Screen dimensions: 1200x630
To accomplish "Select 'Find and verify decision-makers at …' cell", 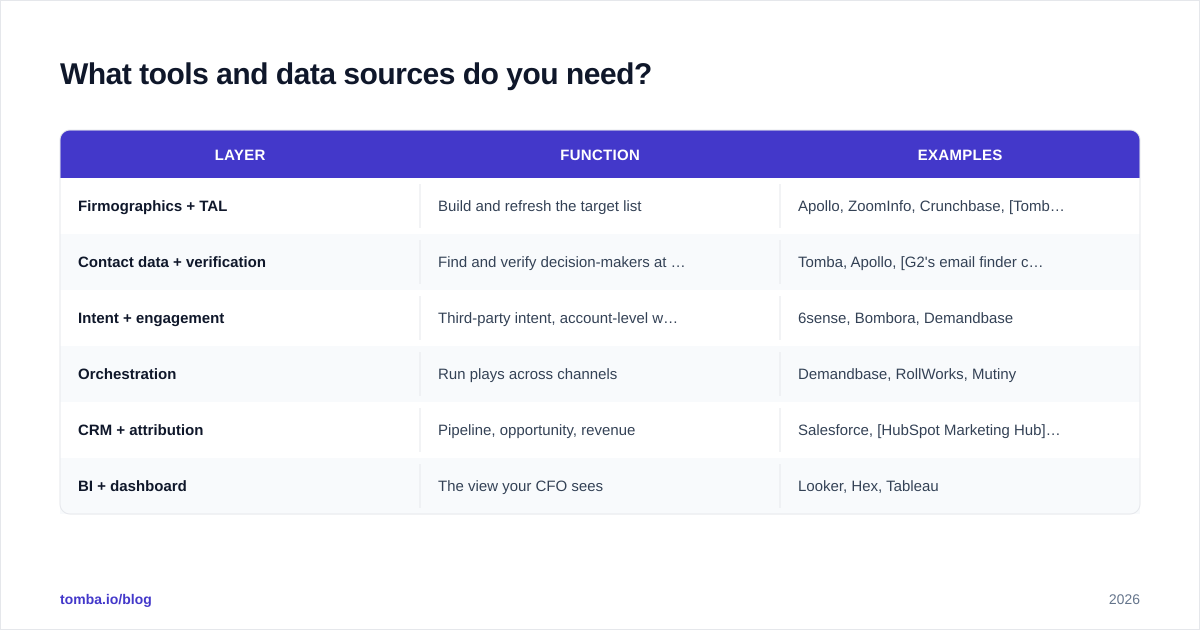I will (x=600, y=262).
